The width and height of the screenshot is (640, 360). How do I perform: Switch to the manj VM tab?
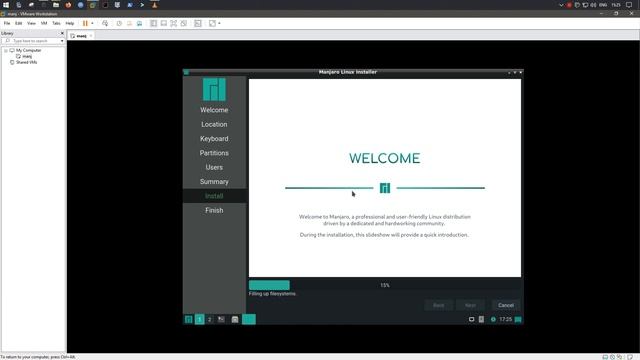point(81,36)
